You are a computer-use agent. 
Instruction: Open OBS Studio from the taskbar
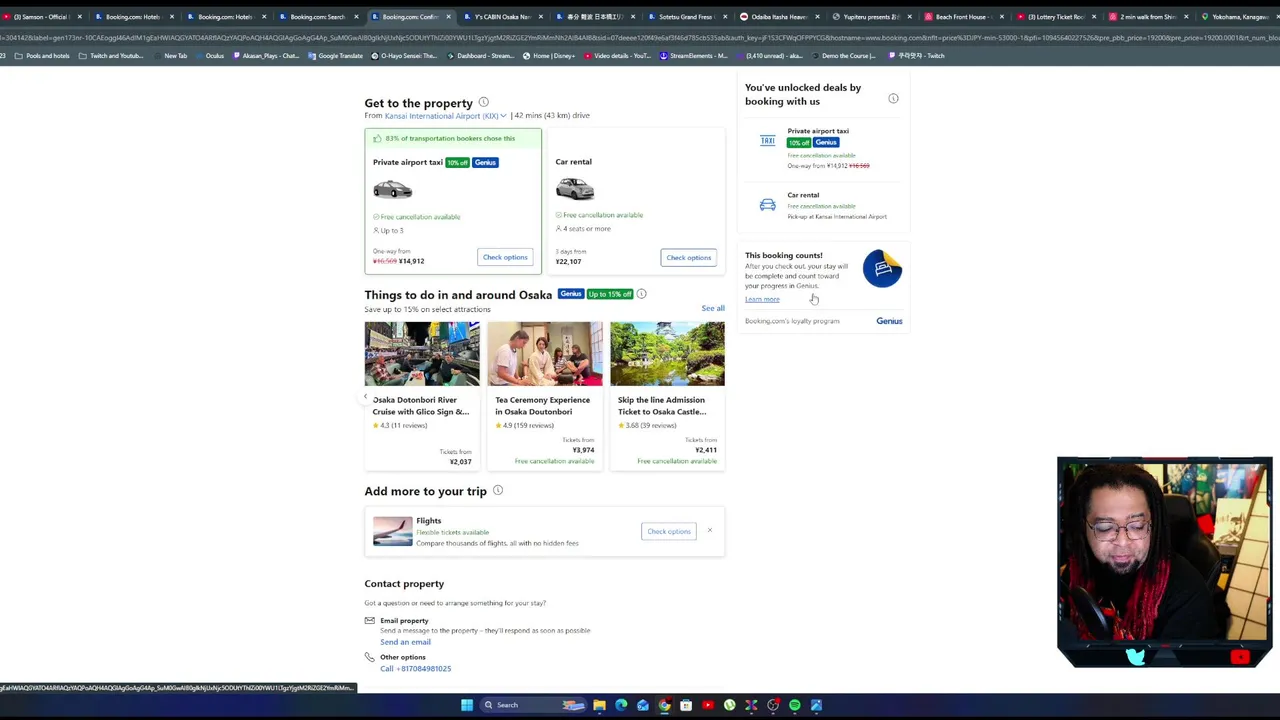(773, 705)
